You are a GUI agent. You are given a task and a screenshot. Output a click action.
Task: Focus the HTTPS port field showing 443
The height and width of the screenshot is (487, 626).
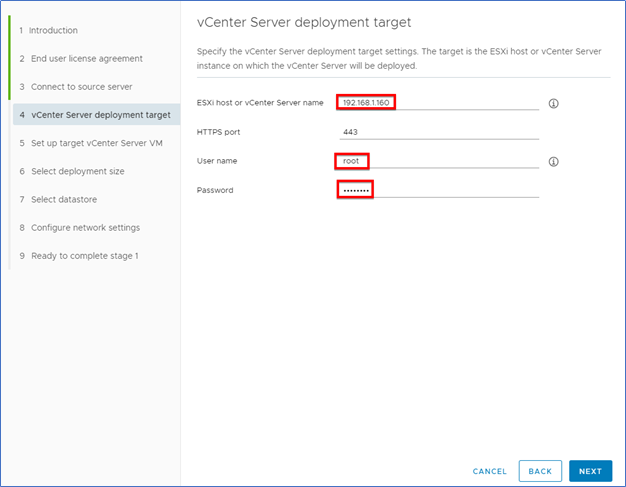[x=439, y=132]
